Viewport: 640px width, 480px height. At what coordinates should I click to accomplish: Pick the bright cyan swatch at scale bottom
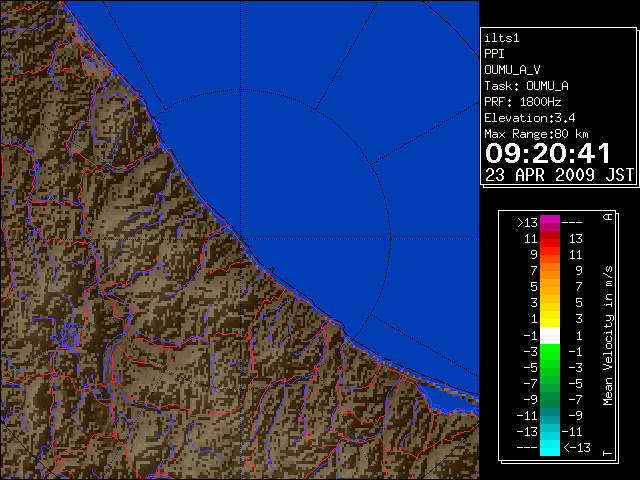point(550,447)
